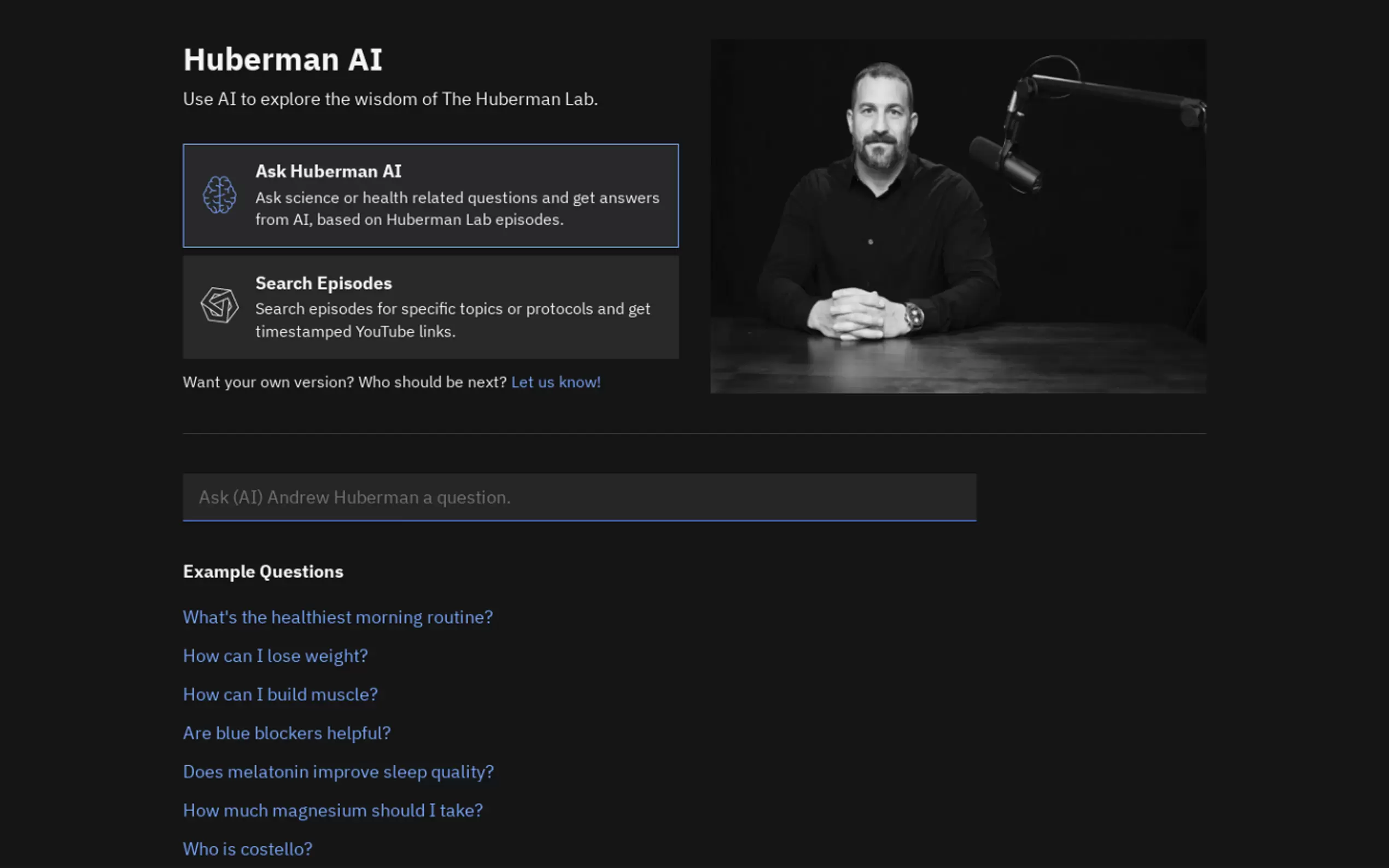Image resolution: width=1389 pixels, height=868 pixels.
Task: Click the Ask Huberman AI description text
Action: (457, 208)
